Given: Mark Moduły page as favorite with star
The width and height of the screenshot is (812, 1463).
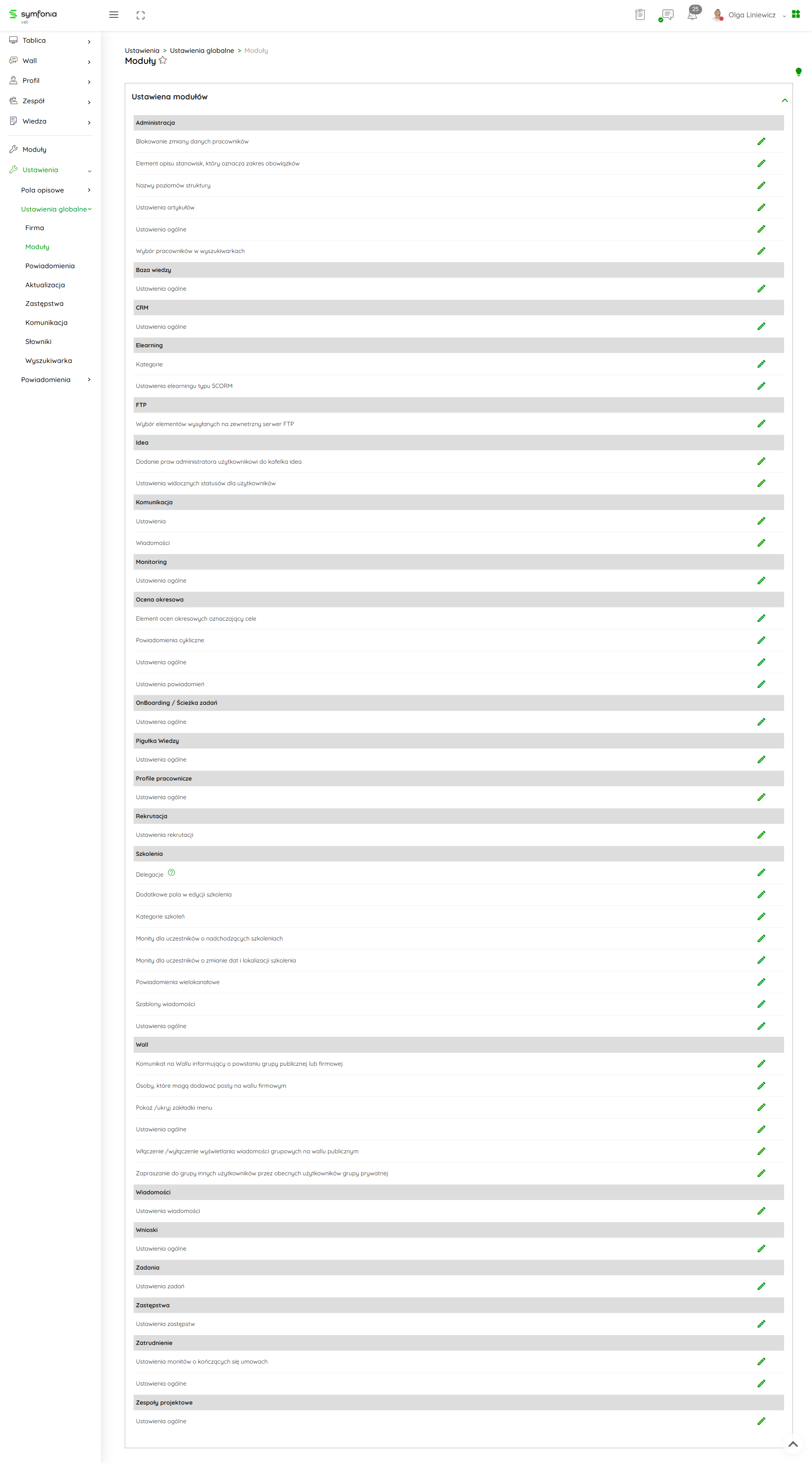Looking at the screenshot, I should pyautogui.click(x=163, y=60).
